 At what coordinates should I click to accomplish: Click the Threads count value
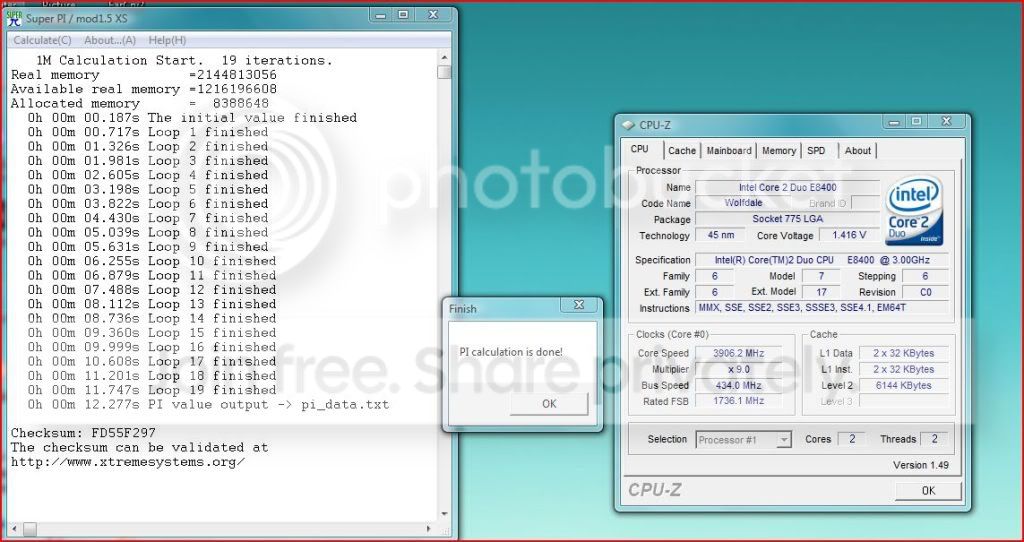tap(934, 439)
